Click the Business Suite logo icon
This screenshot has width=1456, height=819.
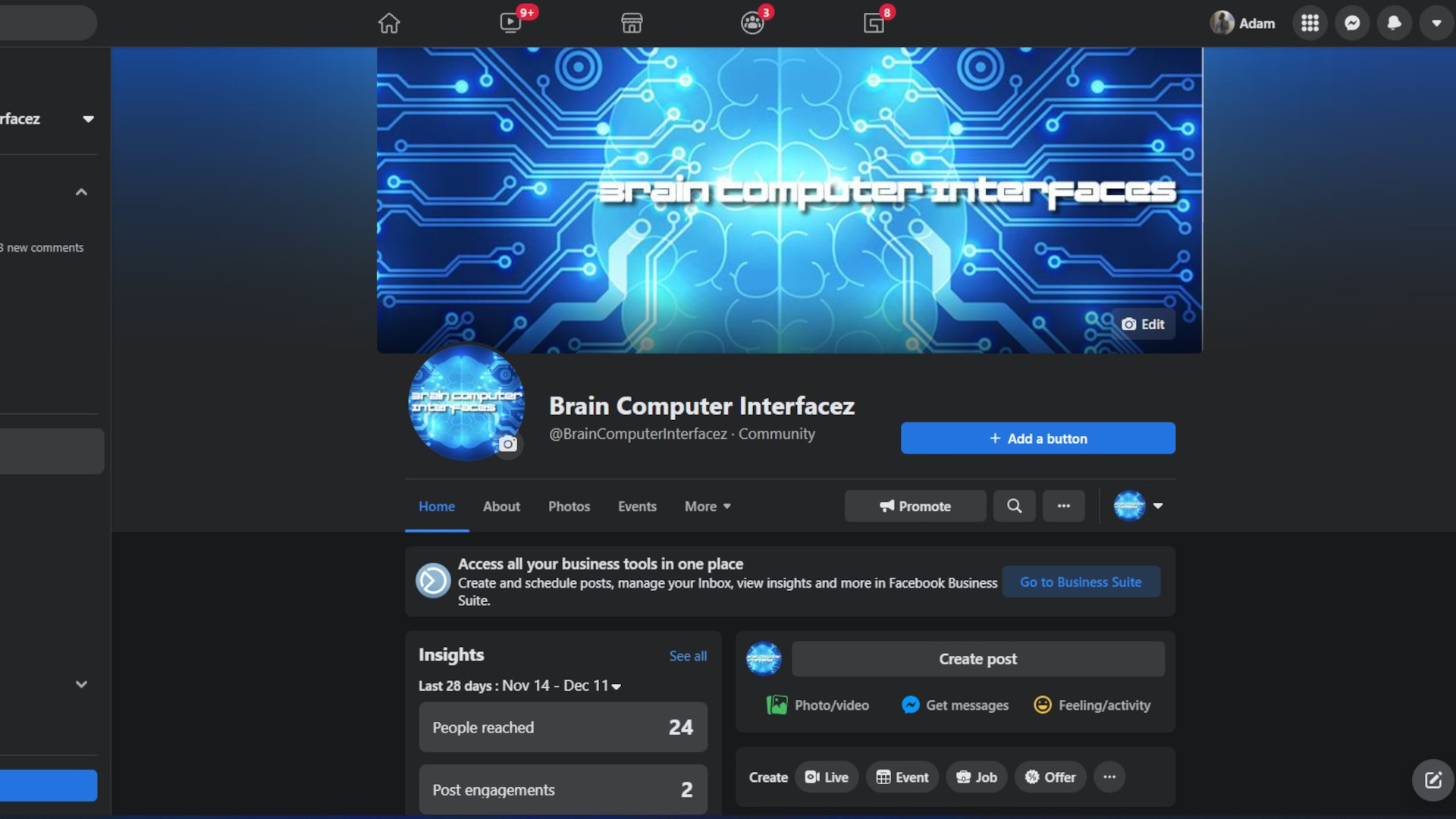pos(433,581)
